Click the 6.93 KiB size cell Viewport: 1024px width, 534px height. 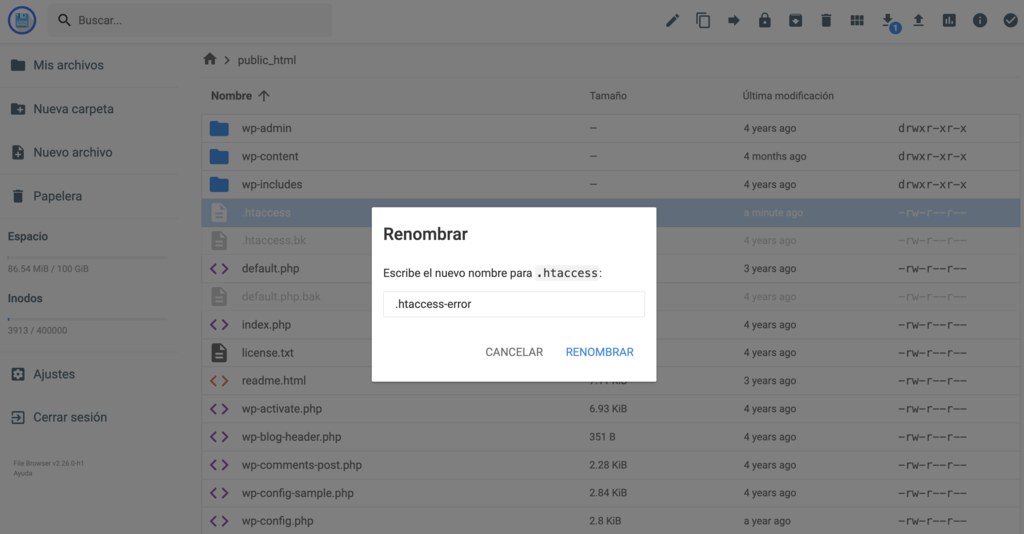tap(608, 409)
